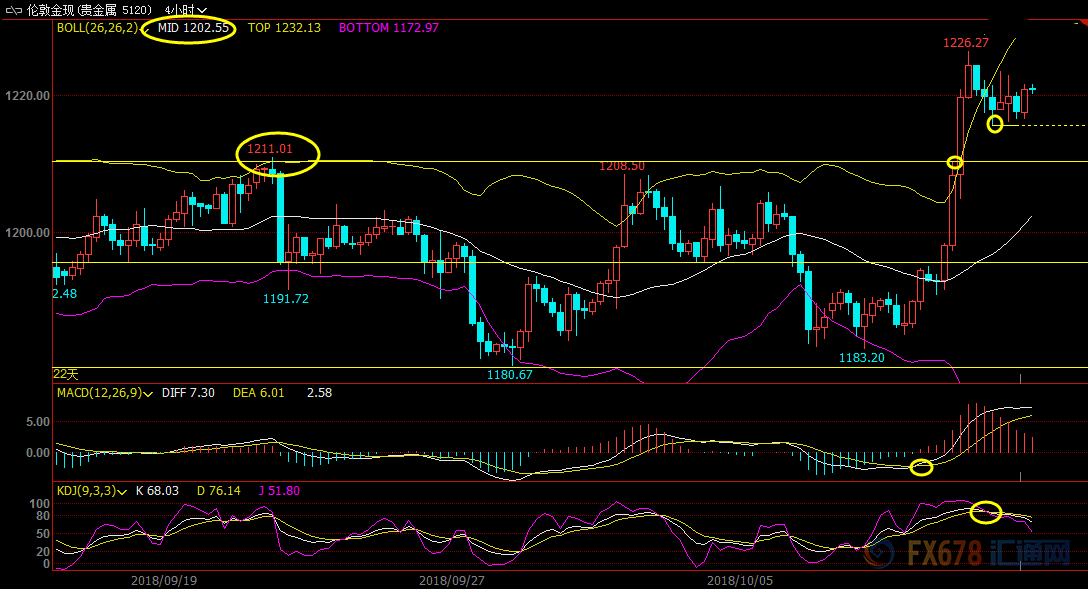This screenshot has width=1088, height=589.
Task: Click the 1191.72 low price label
Action: (x=286, y=298)
